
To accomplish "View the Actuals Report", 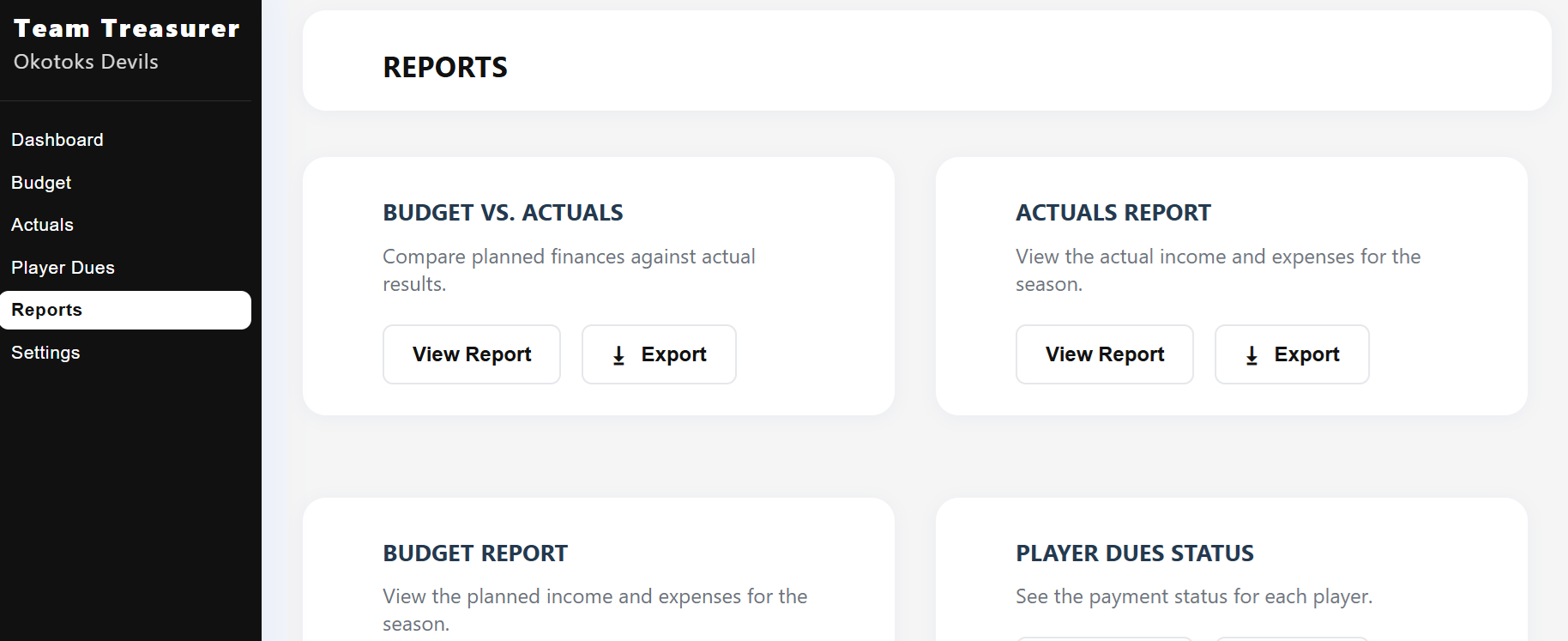I will (x=1104, y=354).
